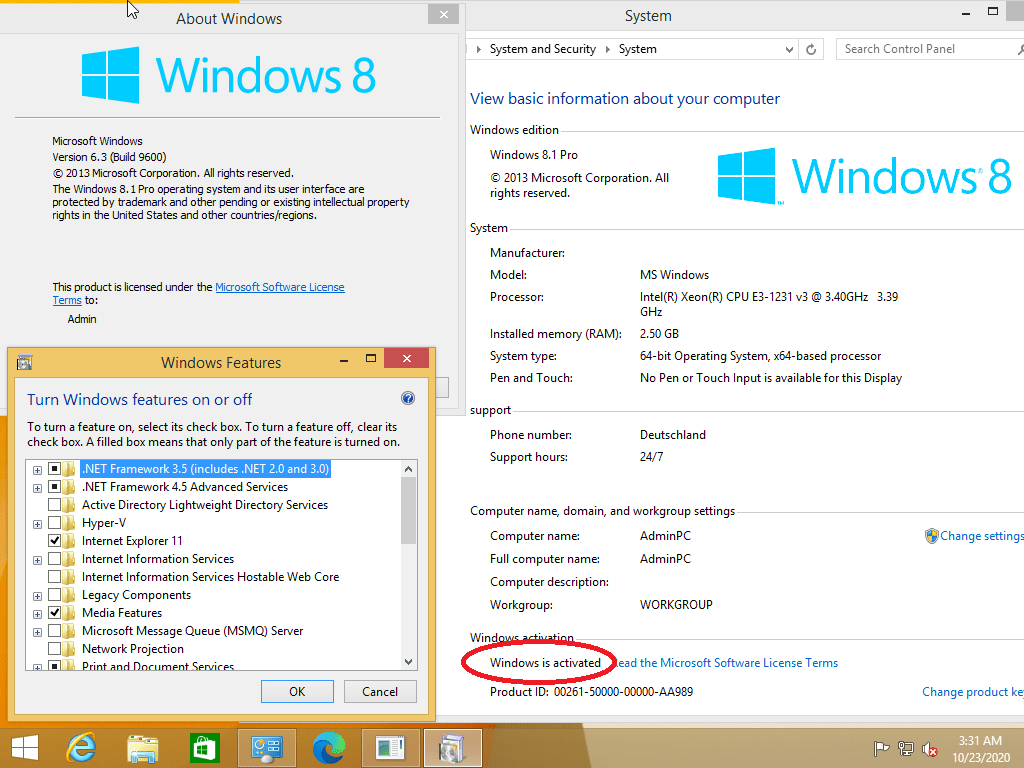This screenshot has height=768, width=1024.
Task: Expand the Internet Information Services node
Action: 37,560
